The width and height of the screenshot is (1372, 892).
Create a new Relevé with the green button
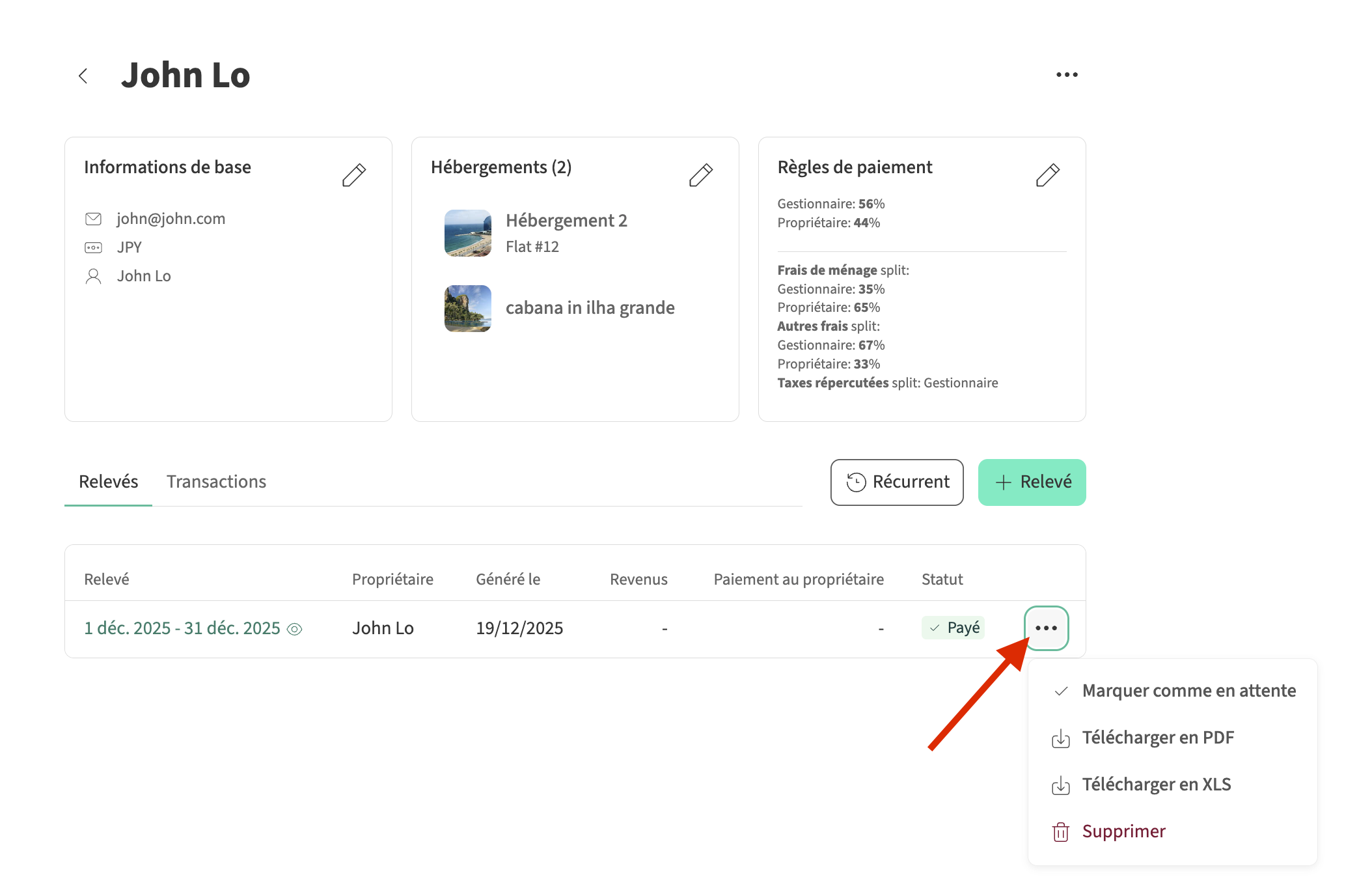coord(1032,482)
